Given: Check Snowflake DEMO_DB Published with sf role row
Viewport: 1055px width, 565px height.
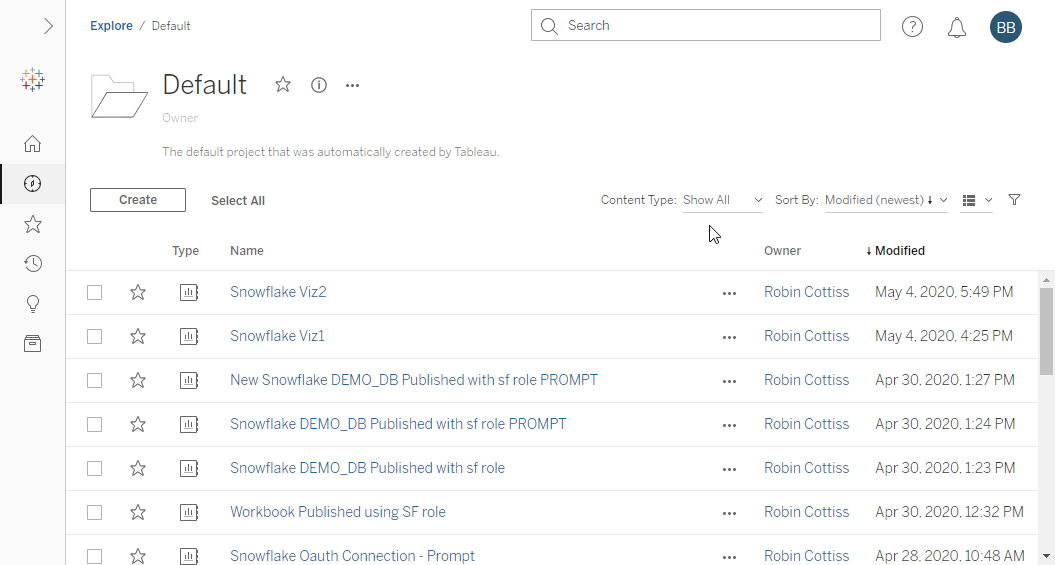Looking at the screenshot, I should (94, 467).
